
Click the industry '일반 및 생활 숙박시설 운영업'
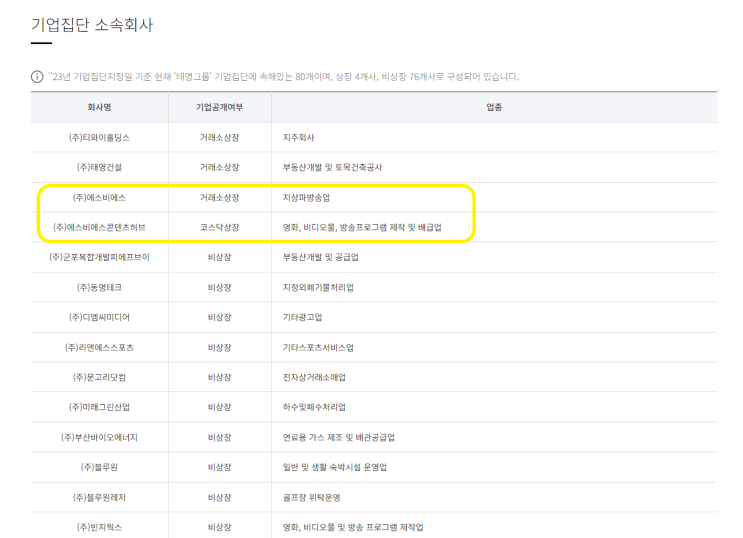pos(335,467)
